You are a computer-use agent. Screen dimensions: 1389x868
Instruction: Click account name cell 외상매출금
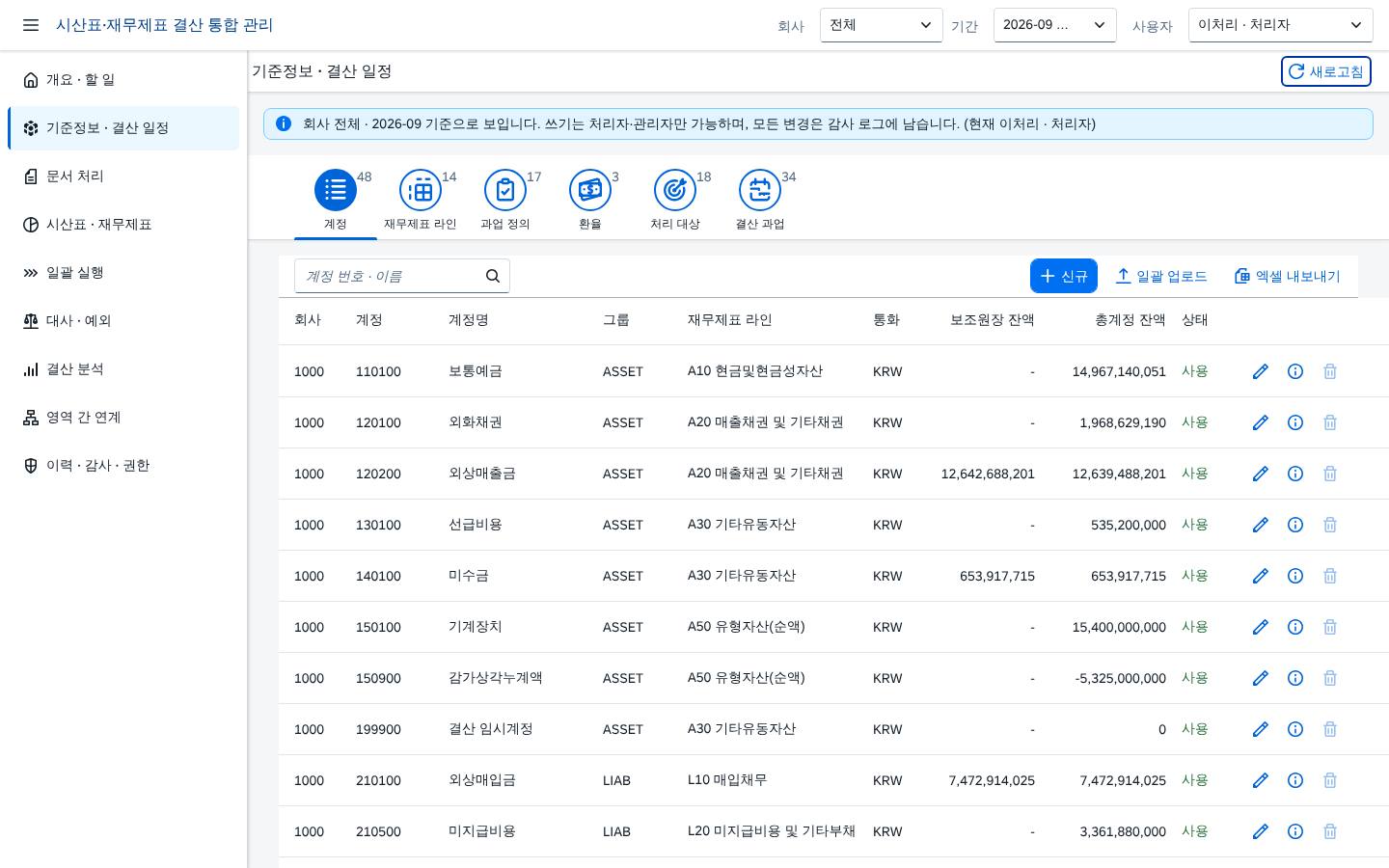coord(482,474)
